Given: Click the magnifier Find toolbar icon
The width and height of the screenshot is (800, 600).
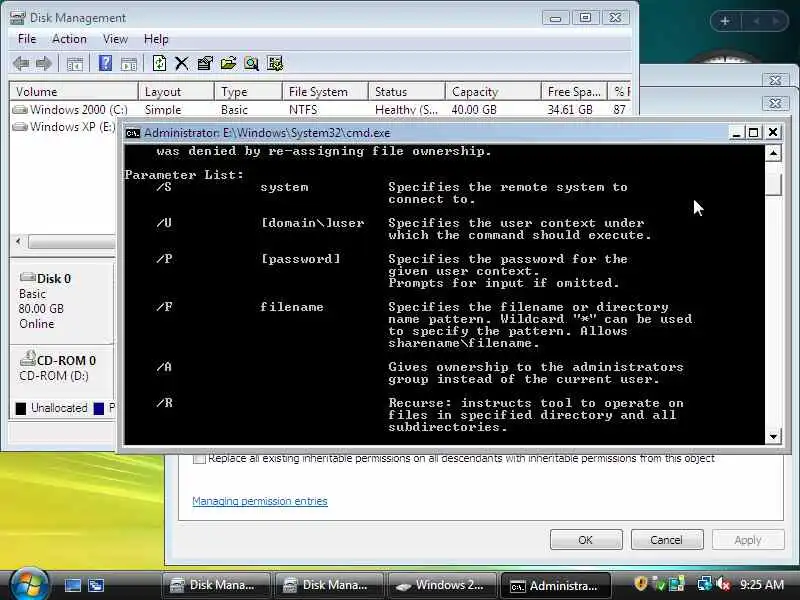Looking at the screenshot, I should 251,64.
